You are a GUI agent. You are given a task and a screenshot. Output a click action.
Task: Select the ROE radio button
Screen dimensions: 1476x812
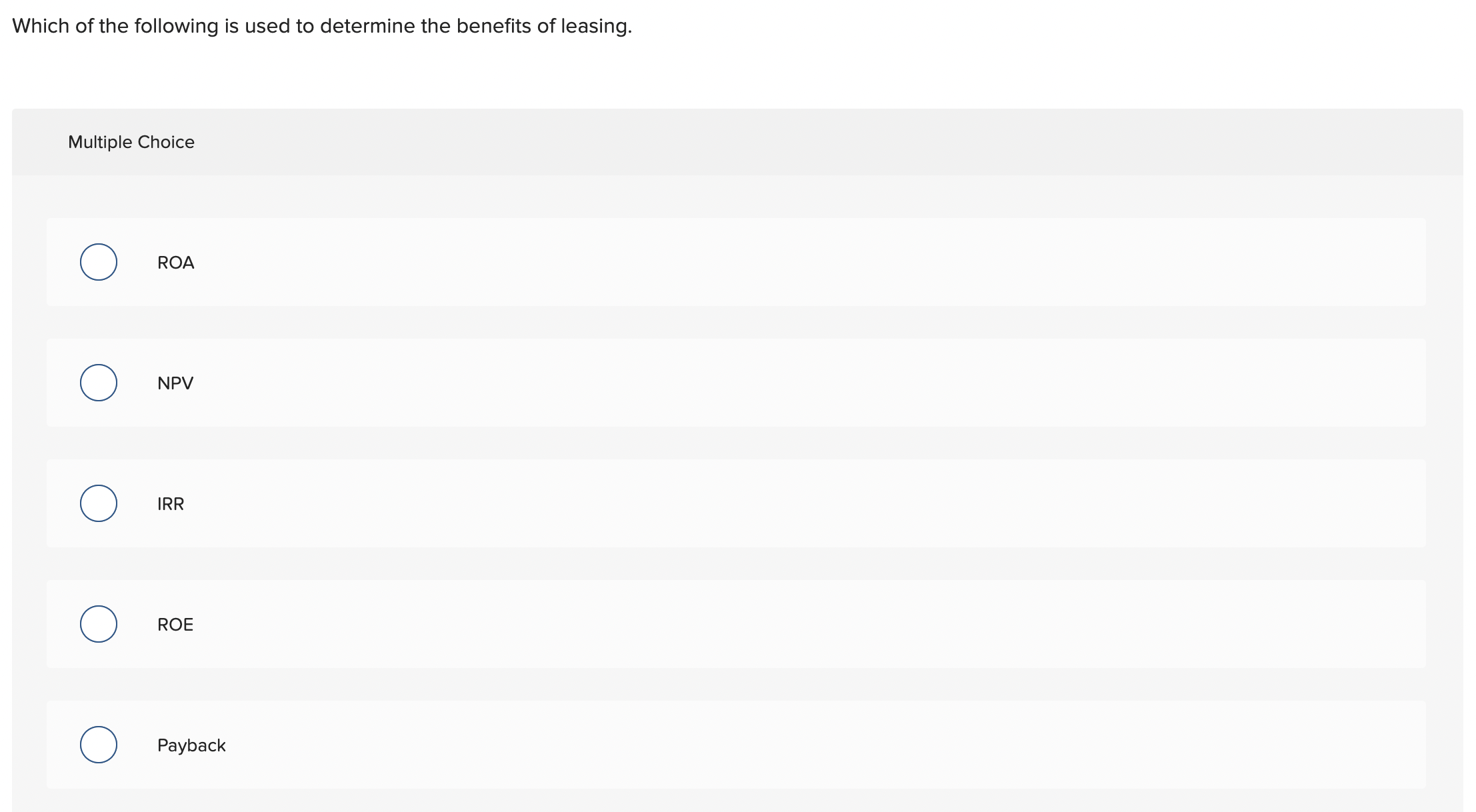98,624
